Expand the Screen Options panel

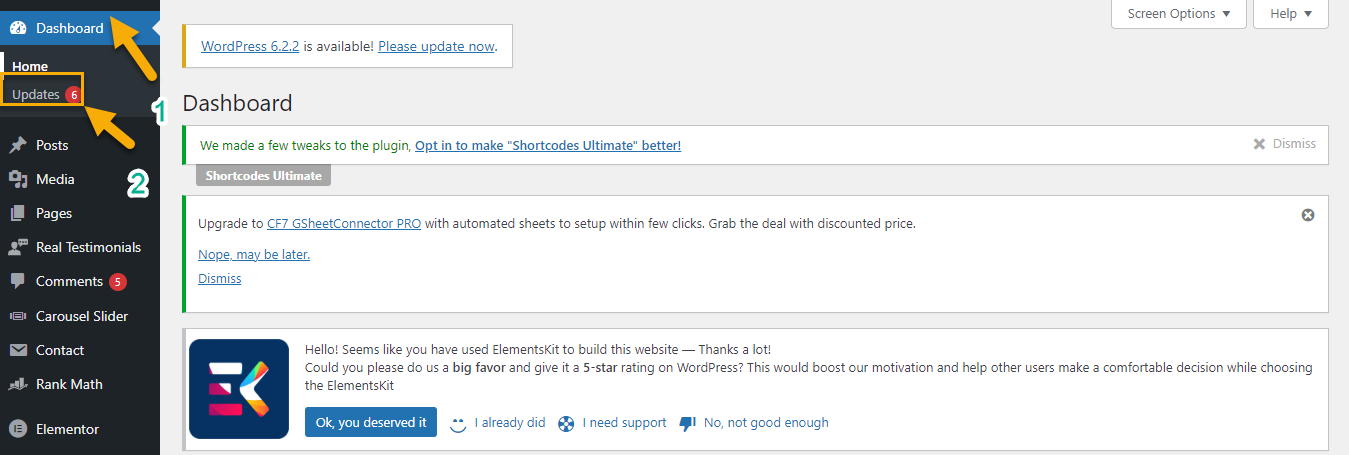click(x=1179, y=14)
